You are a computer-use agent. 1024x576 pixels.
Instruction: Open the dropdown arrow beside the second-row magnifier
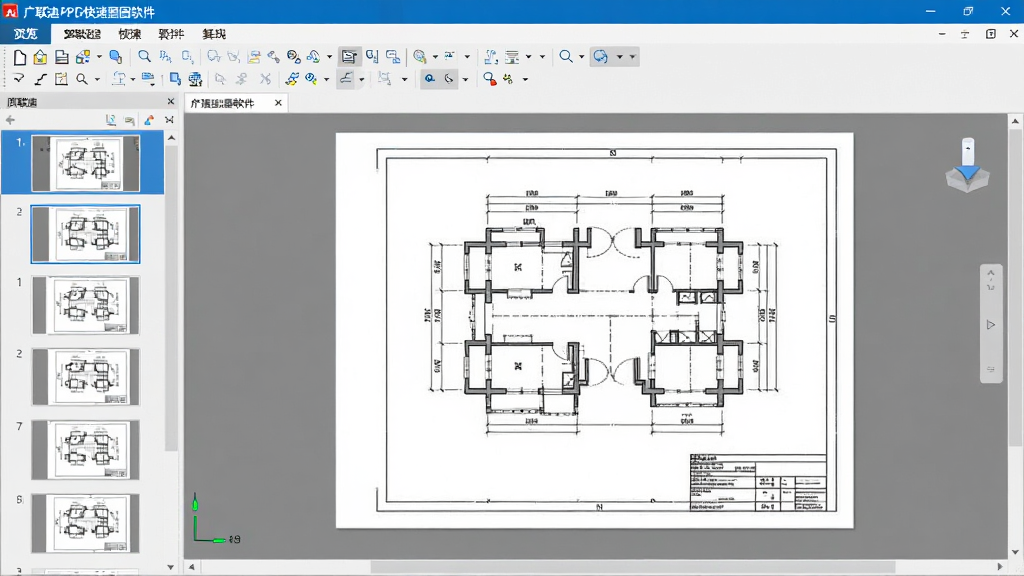[97, 80]
